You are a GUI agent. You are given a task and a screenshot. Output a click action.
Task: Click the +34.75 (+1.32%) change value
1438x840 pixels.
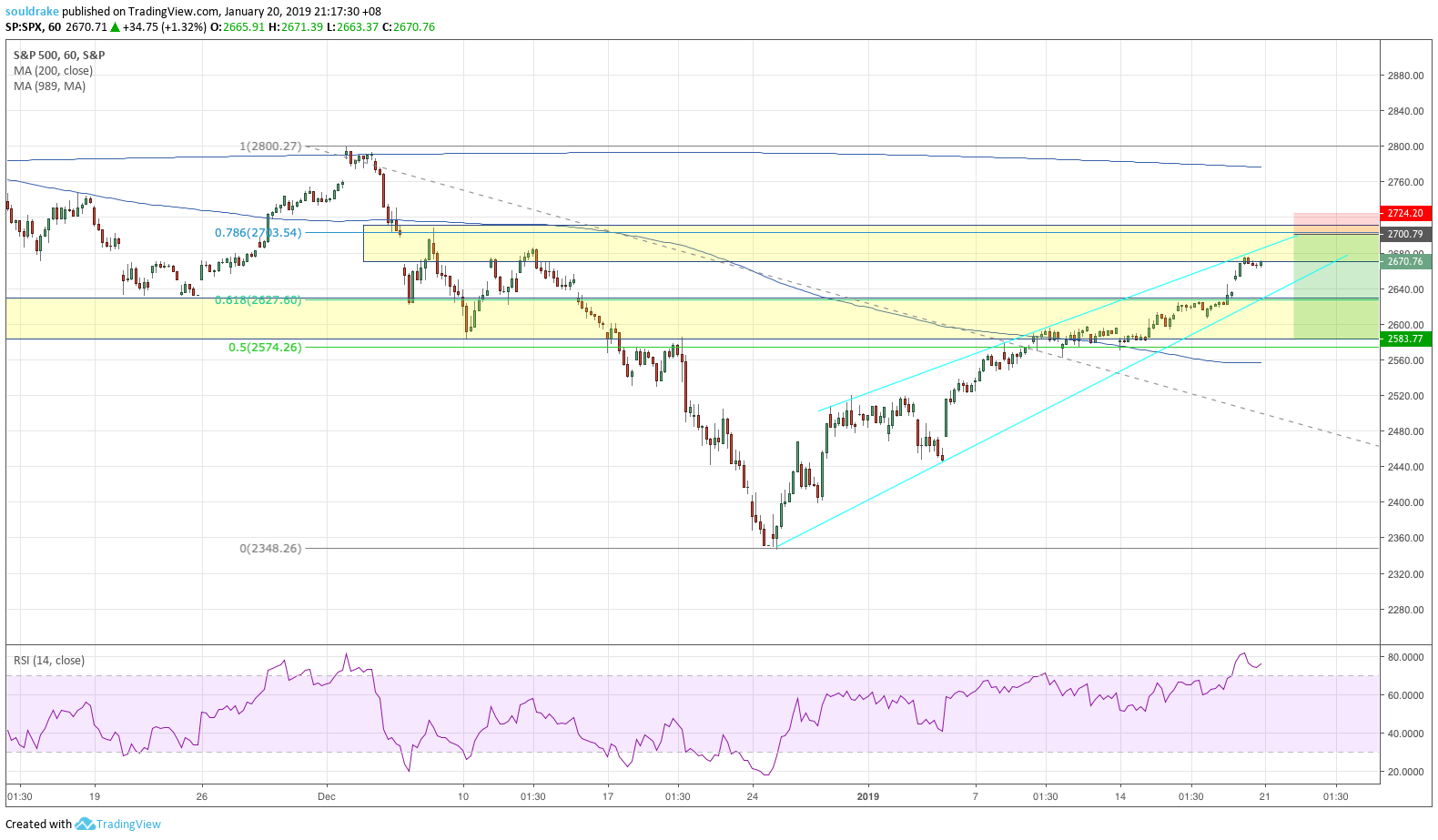165,27
